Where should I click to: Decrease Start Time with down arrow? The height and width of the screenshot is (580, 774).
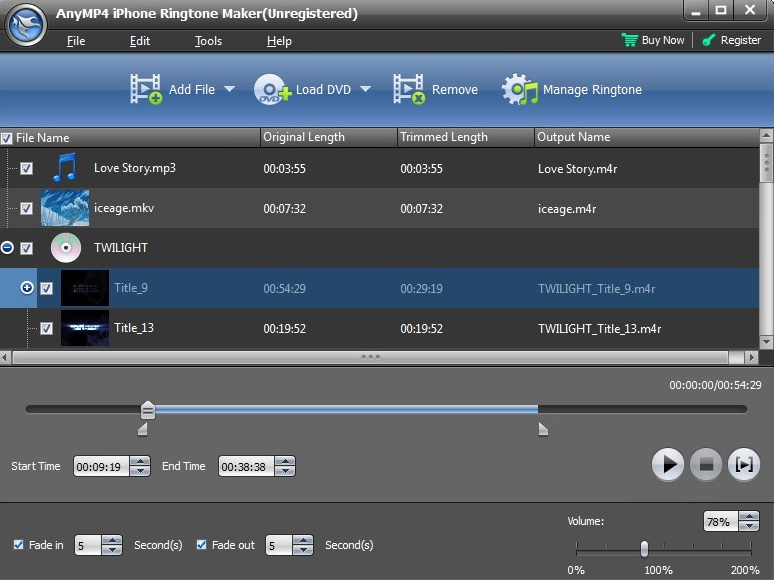[140, 471]
